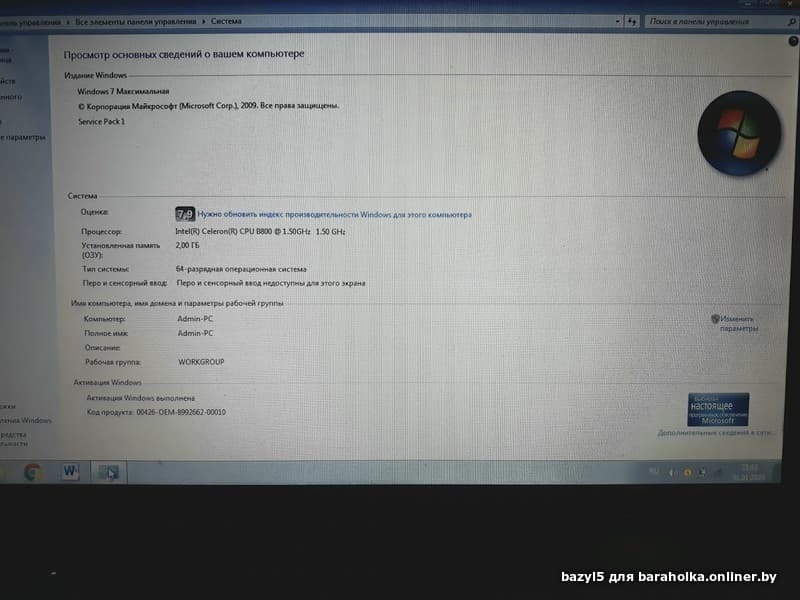Select 'Активация Windows выполнена' text
This screenshot has height=600, width=800.
(x=140, y=398)
